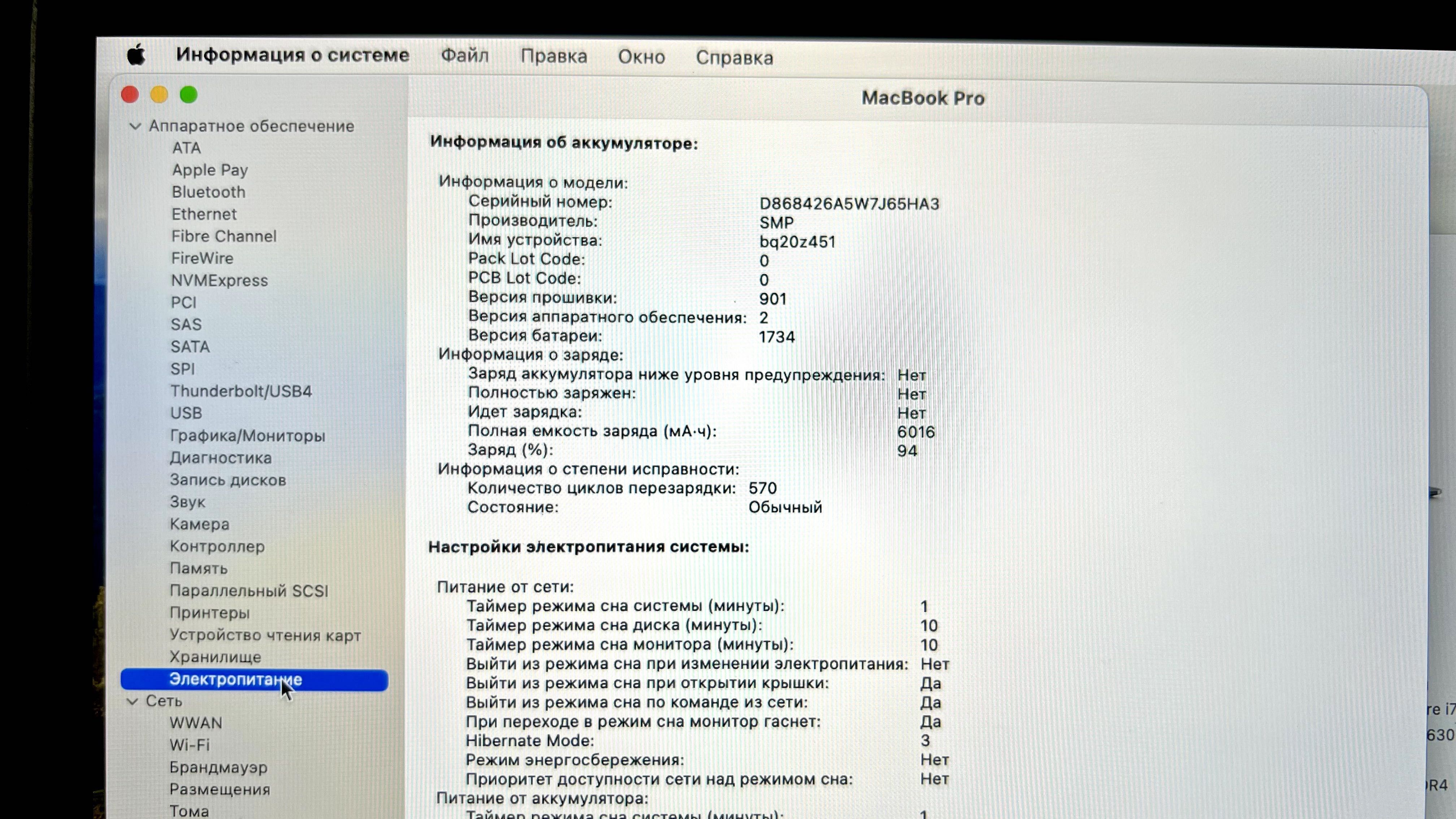Select Ethernet in the sidebar
Image resolution: width=1456 pixels, height=819 pixels.
(204, 214)
